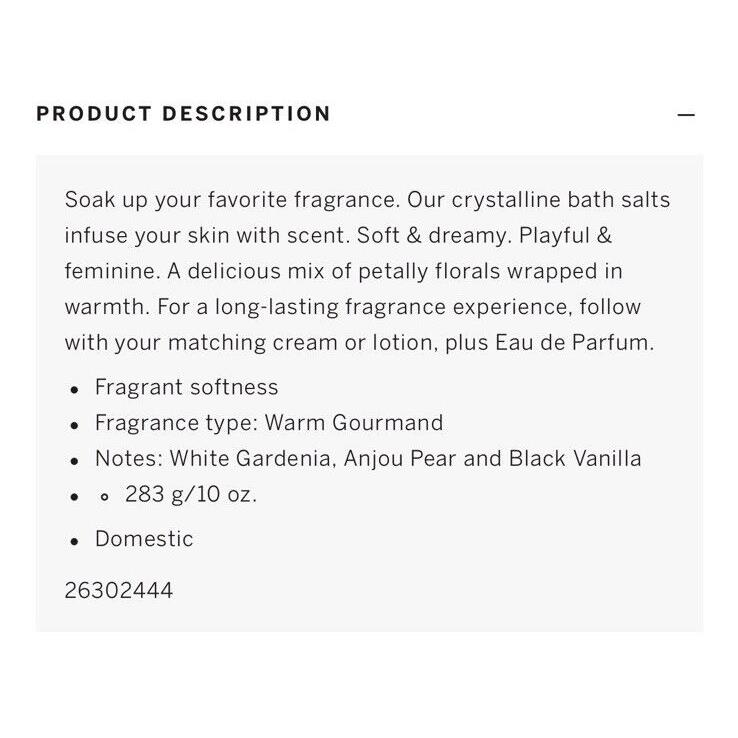738x738 pixels.
Task: Click the Notes line listing White Gardenia
Action: [x=368, y=458]
